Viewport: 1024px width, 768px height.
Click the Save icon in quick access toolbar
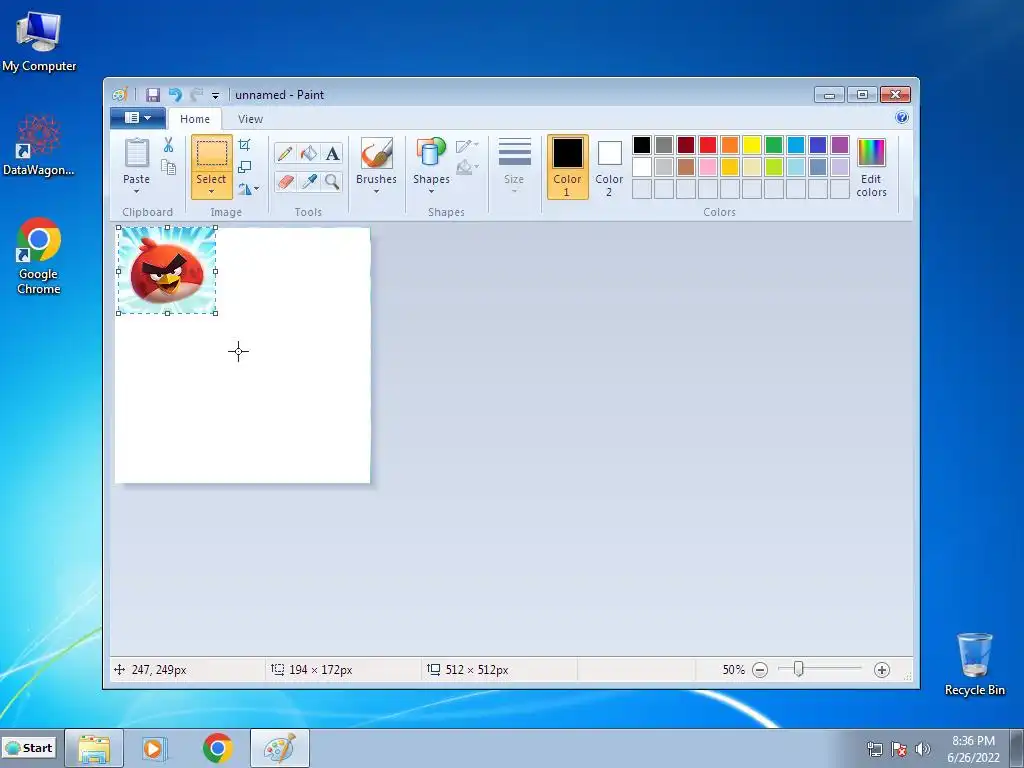[x=153, y=95]
